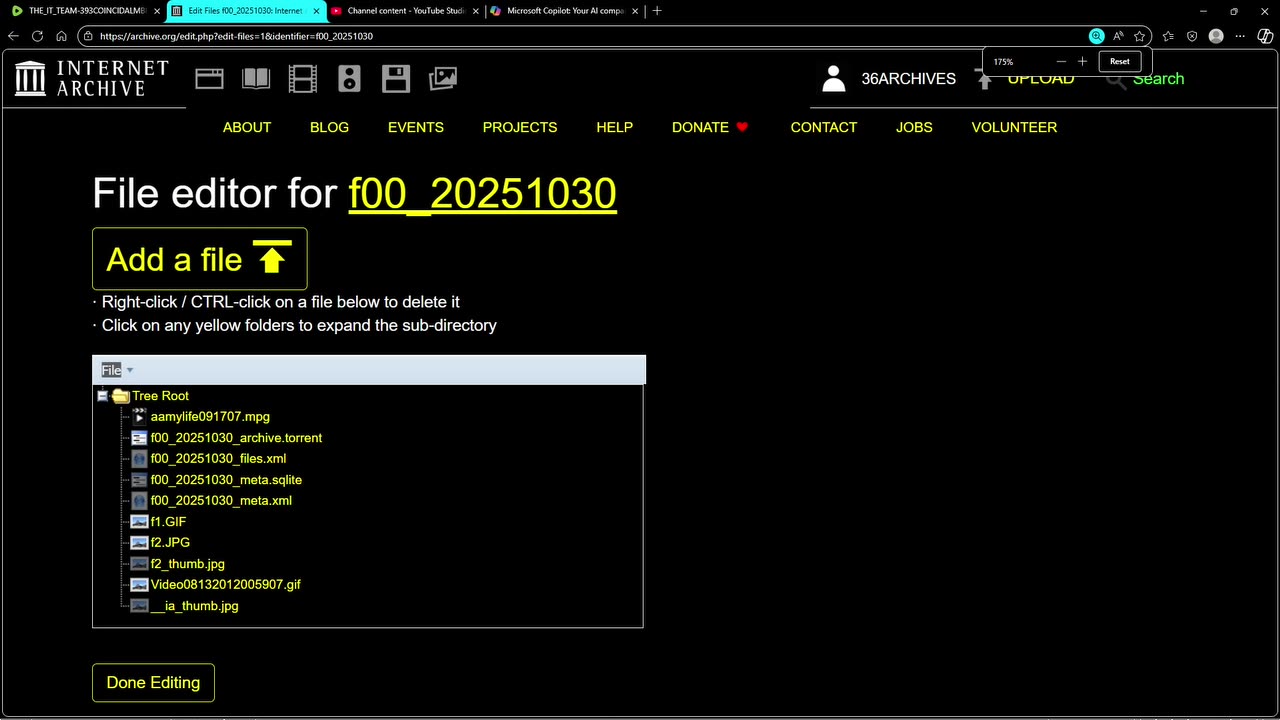
Task: Open the Software floppy-disk icon in navbar
Action: (x=396, y=79)
